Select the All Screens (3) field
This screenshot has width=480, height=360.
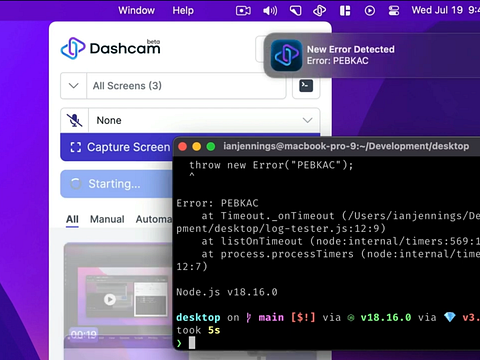click(x=186, y=86)
